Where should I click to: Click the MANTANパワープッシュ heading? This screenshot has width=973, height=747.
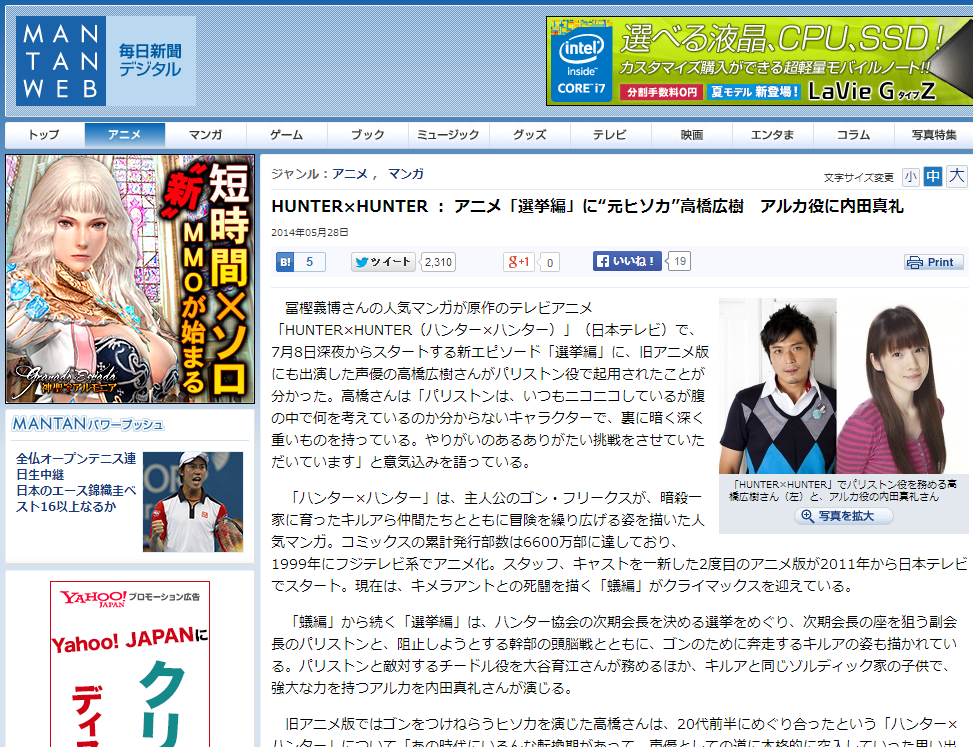pos(87,424)
